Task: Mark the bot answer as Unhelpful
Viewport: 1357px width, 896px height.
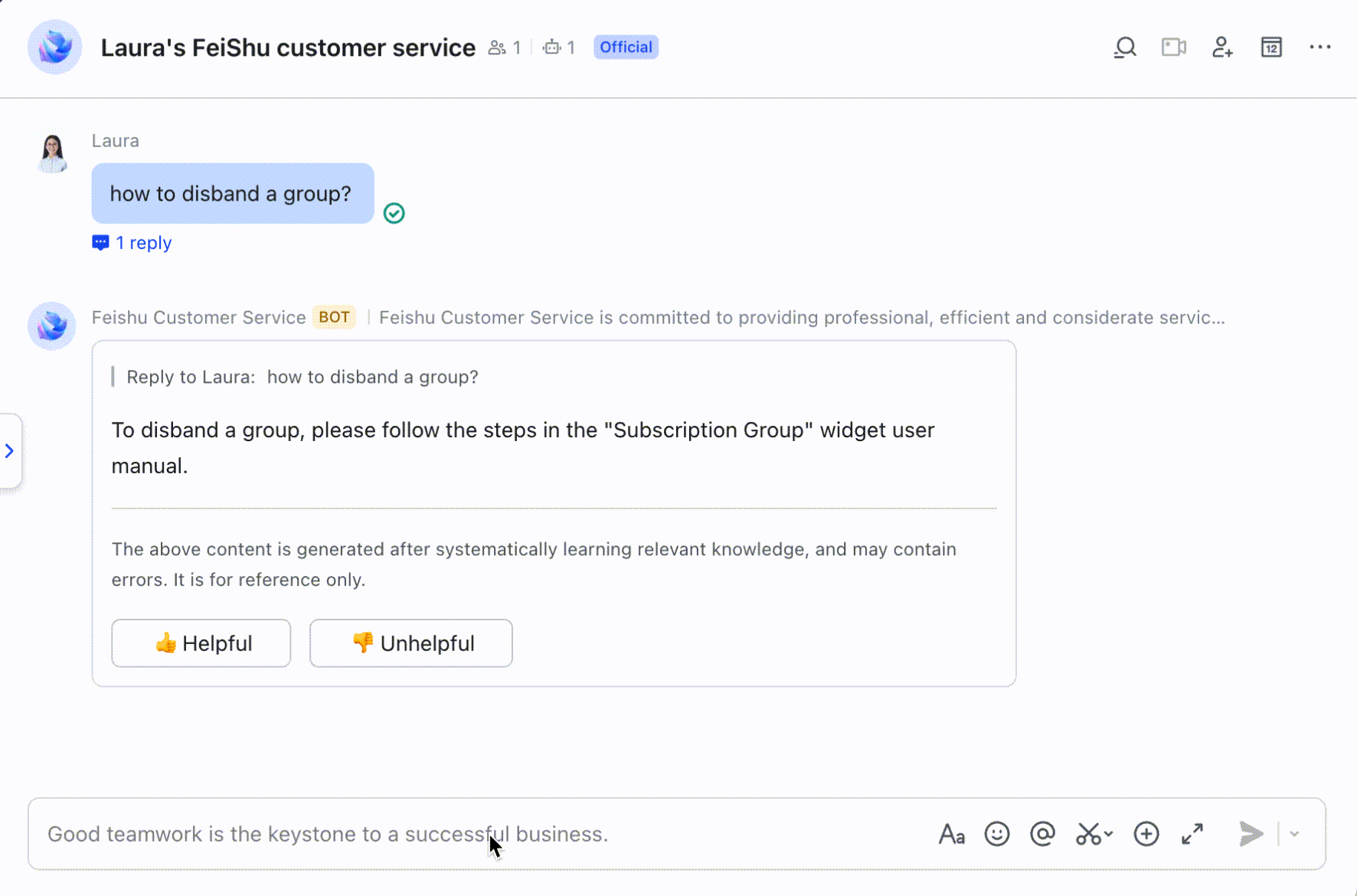Action: pos(411,643)
